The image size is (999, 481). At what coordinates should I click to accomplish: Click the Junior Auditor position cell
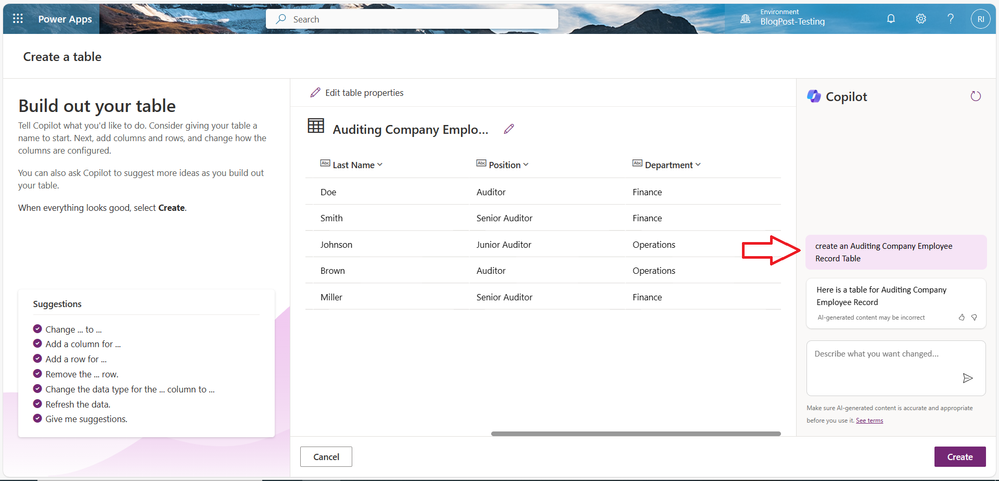coord(503,245)
